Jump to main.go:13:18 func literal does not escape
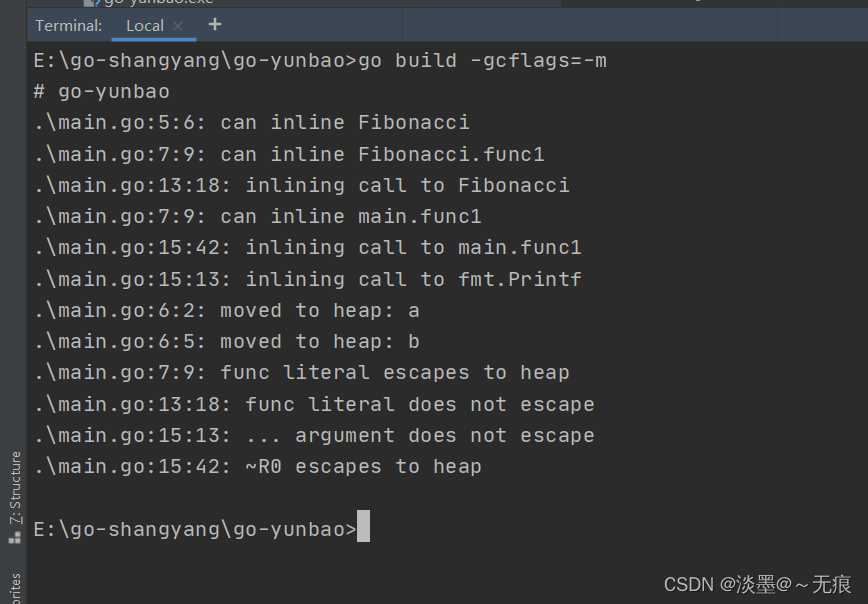 coord(133,404)
